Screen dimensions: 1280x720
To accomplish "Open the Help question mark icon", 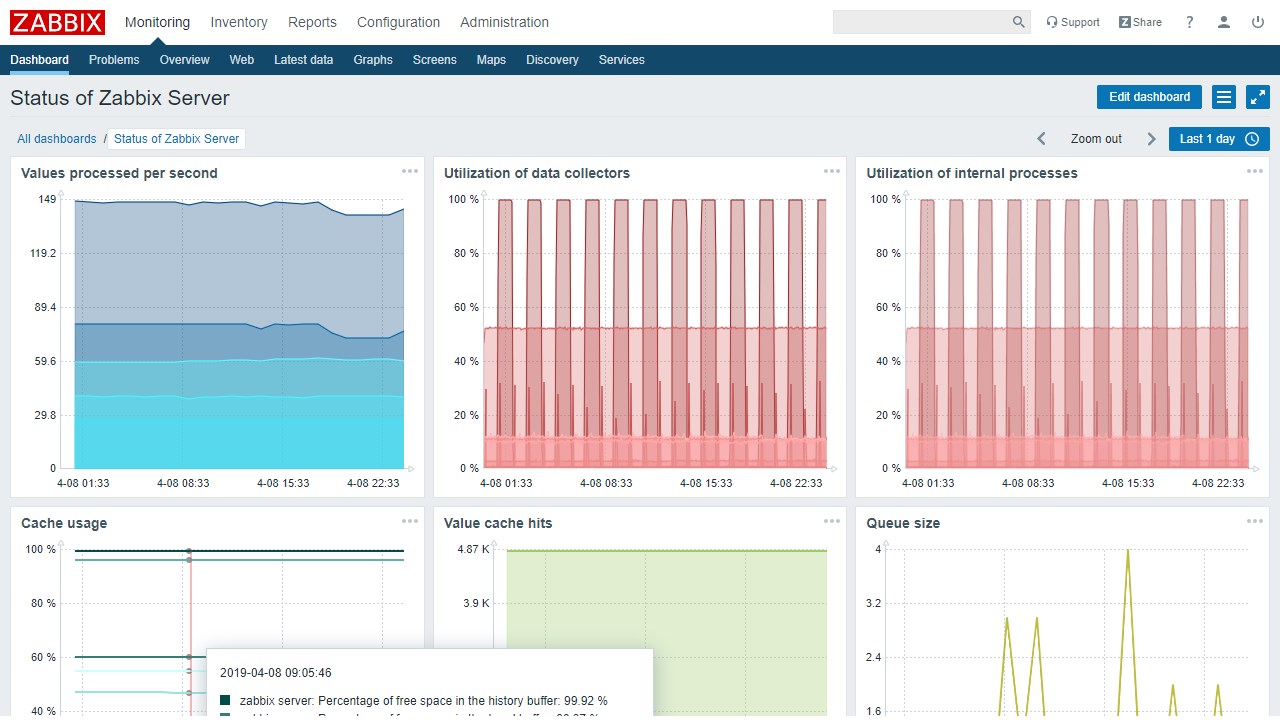I will coord(1190,22).
